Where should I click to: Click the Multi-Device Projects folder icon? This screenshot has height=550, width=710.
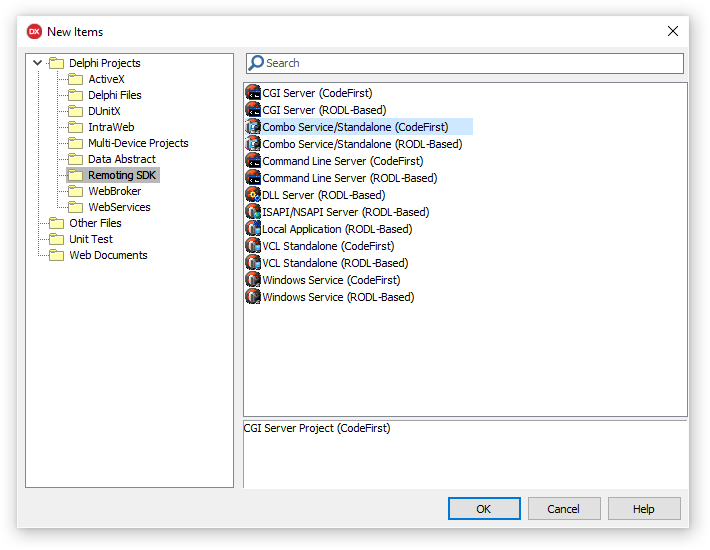click(x=76, y=143)
